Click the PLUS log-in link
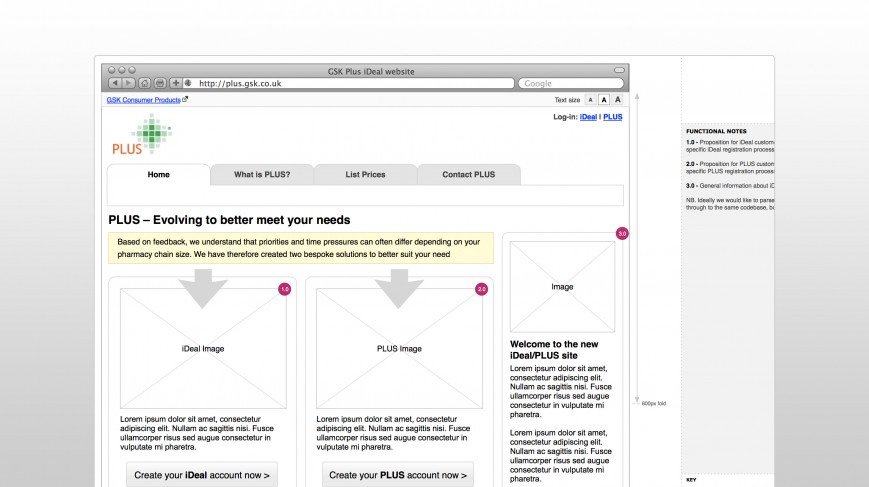Screen dimensions: 869x487 612,117
